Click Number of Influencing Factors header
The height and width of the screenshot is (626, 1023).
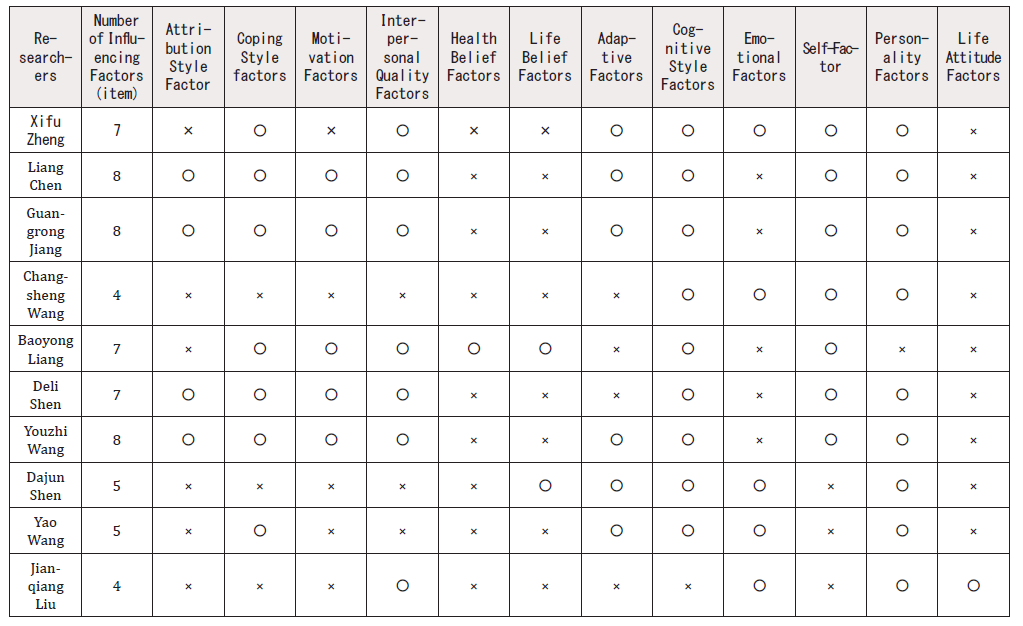point(117,57)
